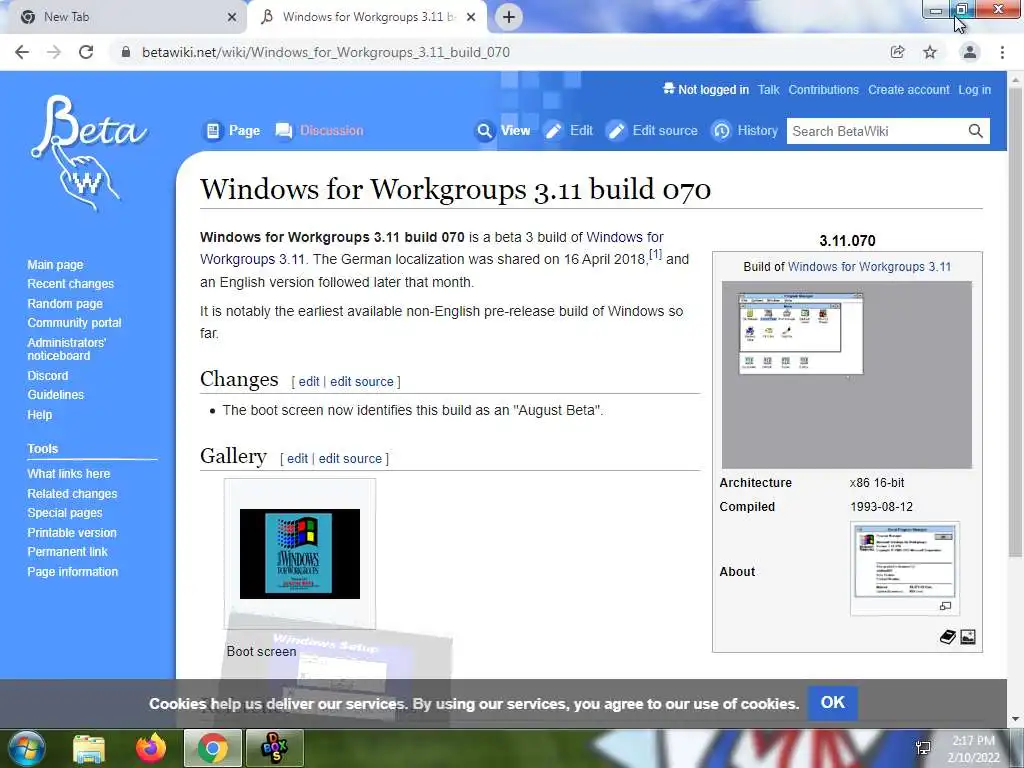Screen dimensions: 1024x768
Task: Click the browser forward arrow
Action: 54,52
